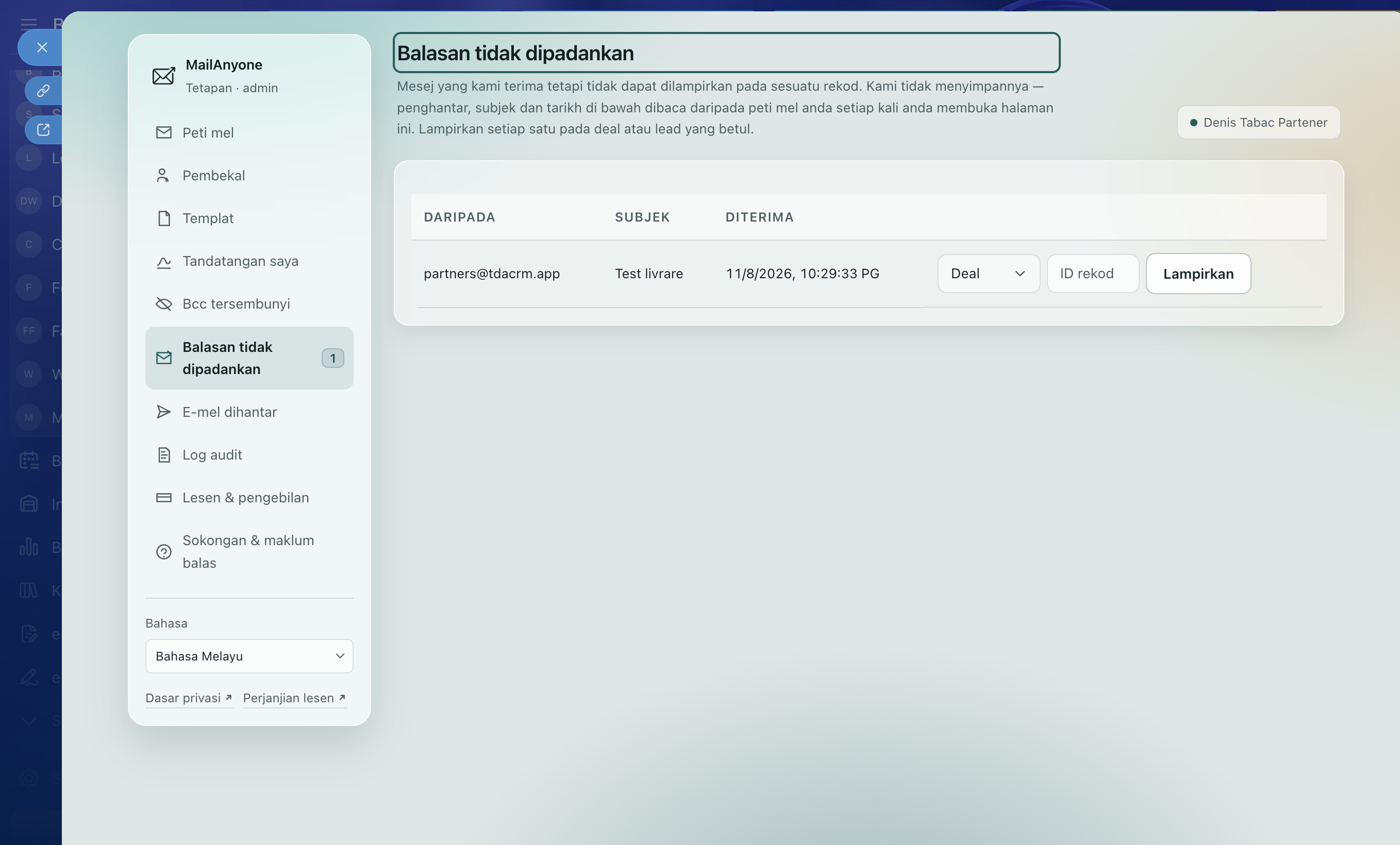The image size is (1400, 845).
Task: Click the E-mel dihantar paper plane icon
Action: pyautogui.click(x=163, y=412)
